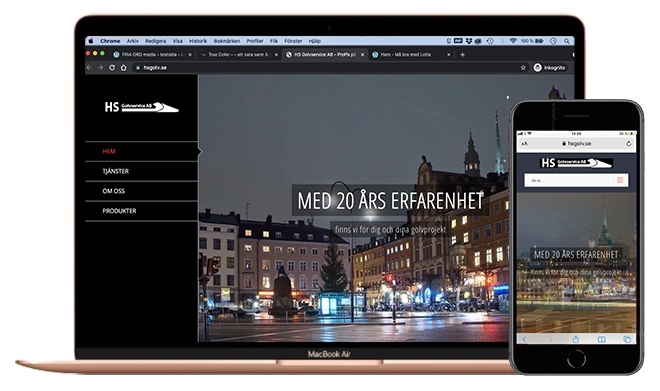Viewport: 660px width, 391px height.
Task: Open the Arkiv menu
Action: 133,41
